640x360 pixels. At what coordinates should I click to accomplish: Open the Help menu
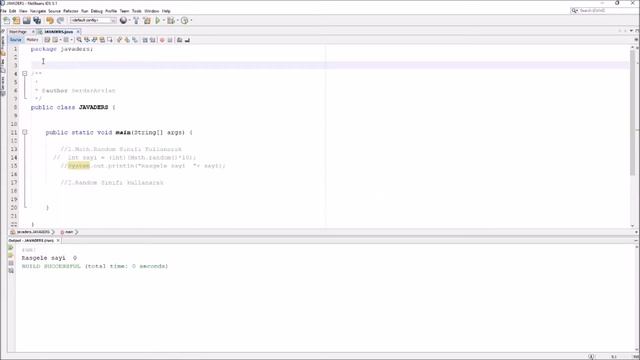tap(166, 11)
